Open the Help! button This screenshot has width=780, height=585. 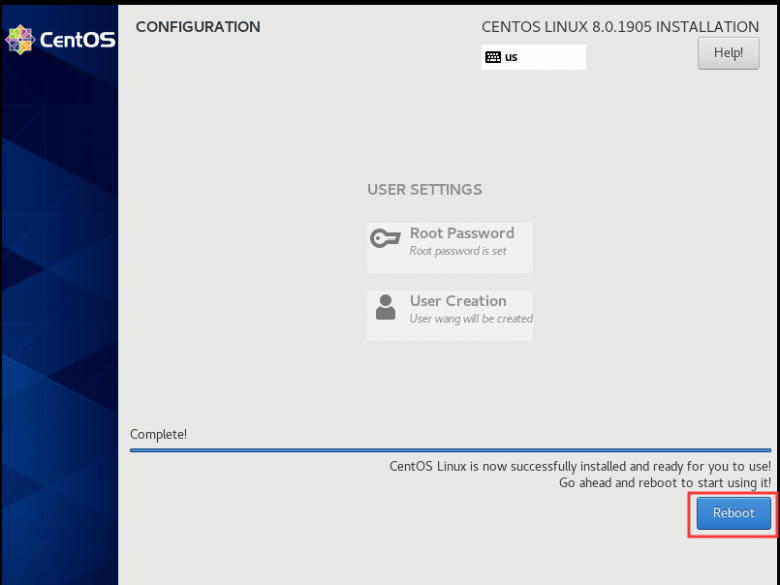pyautogui.click(x=728, y=53)
